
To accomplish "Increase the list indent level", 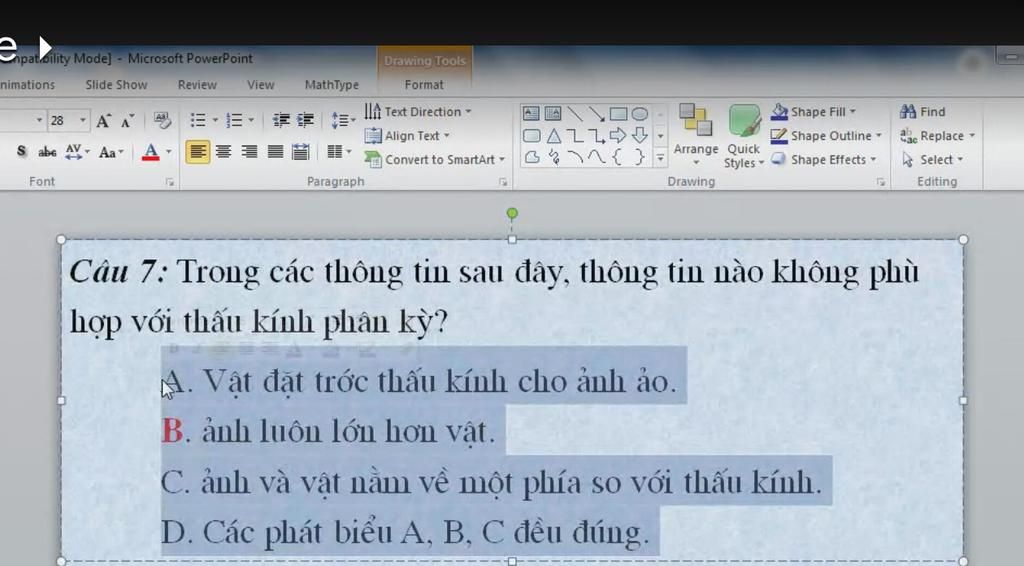I will click(305, 120).
